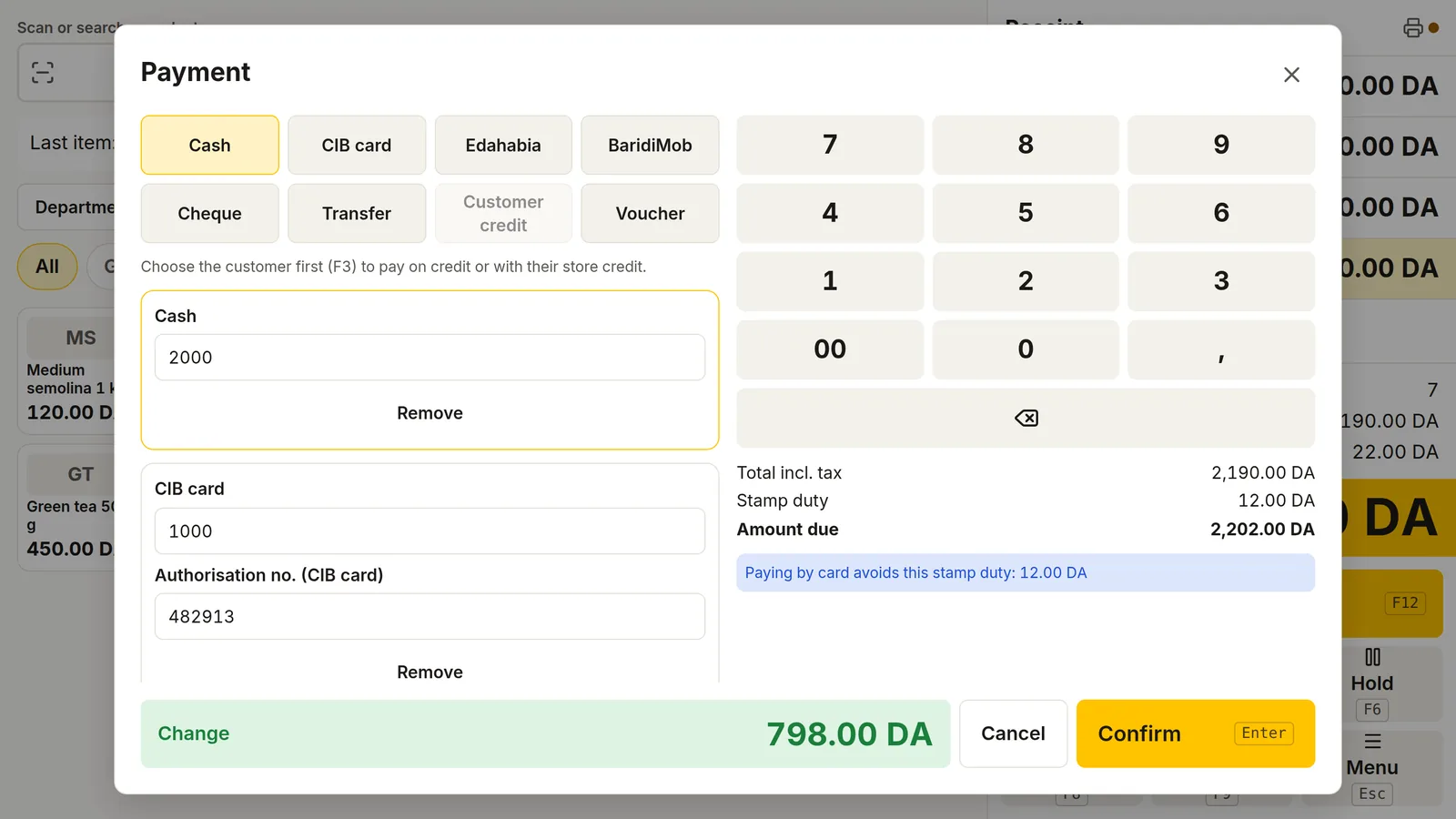Select Cash payment method

(210, 145)
